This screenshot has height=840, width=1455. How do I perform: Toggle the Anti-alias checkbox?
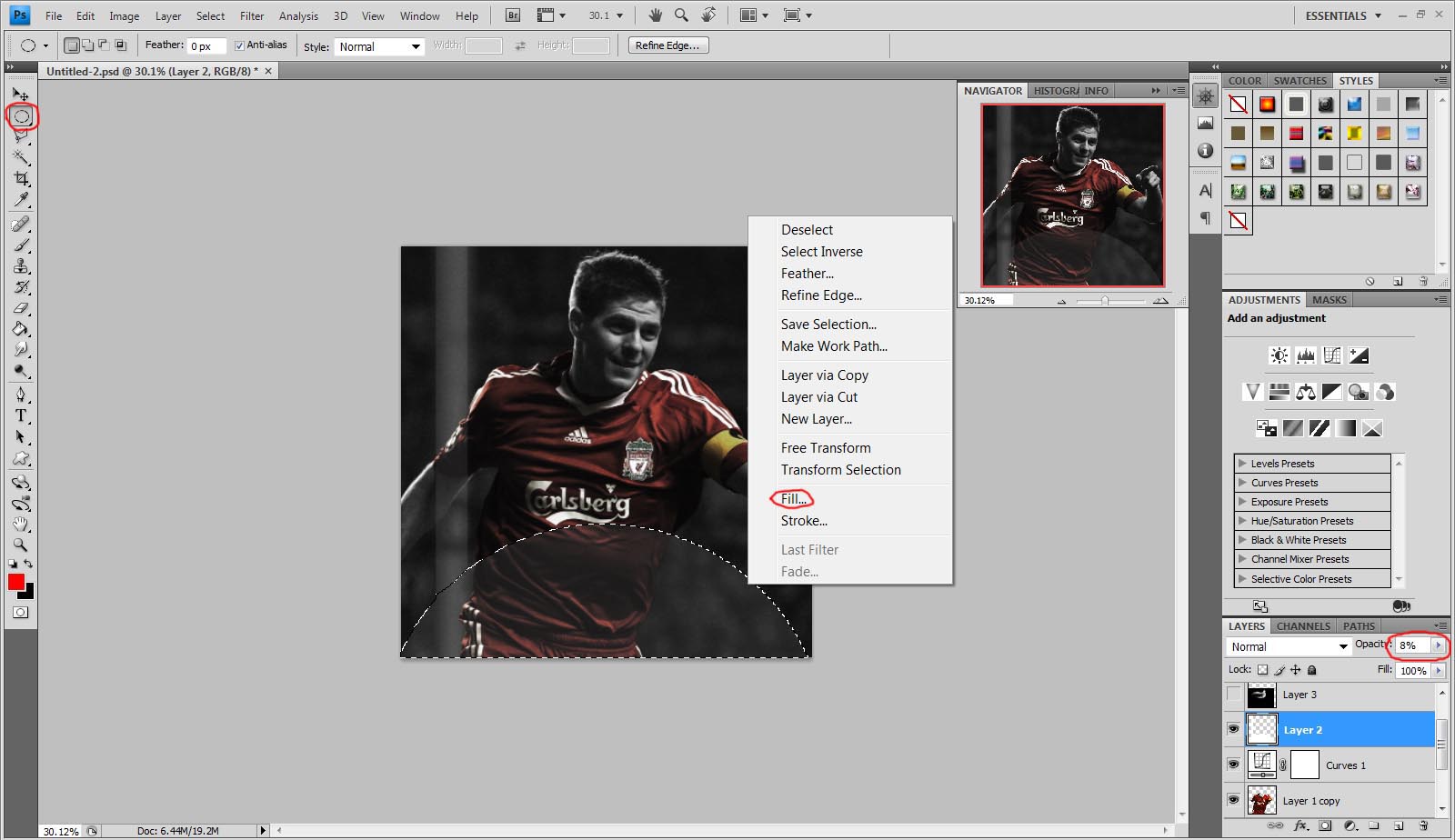point(239,45)
